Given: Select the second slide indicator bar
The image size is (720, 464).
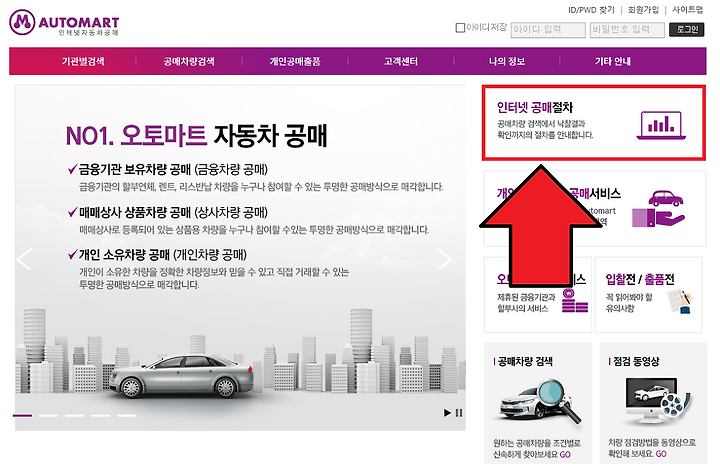Looking at the screenshot, I should (x=48, y=415).
